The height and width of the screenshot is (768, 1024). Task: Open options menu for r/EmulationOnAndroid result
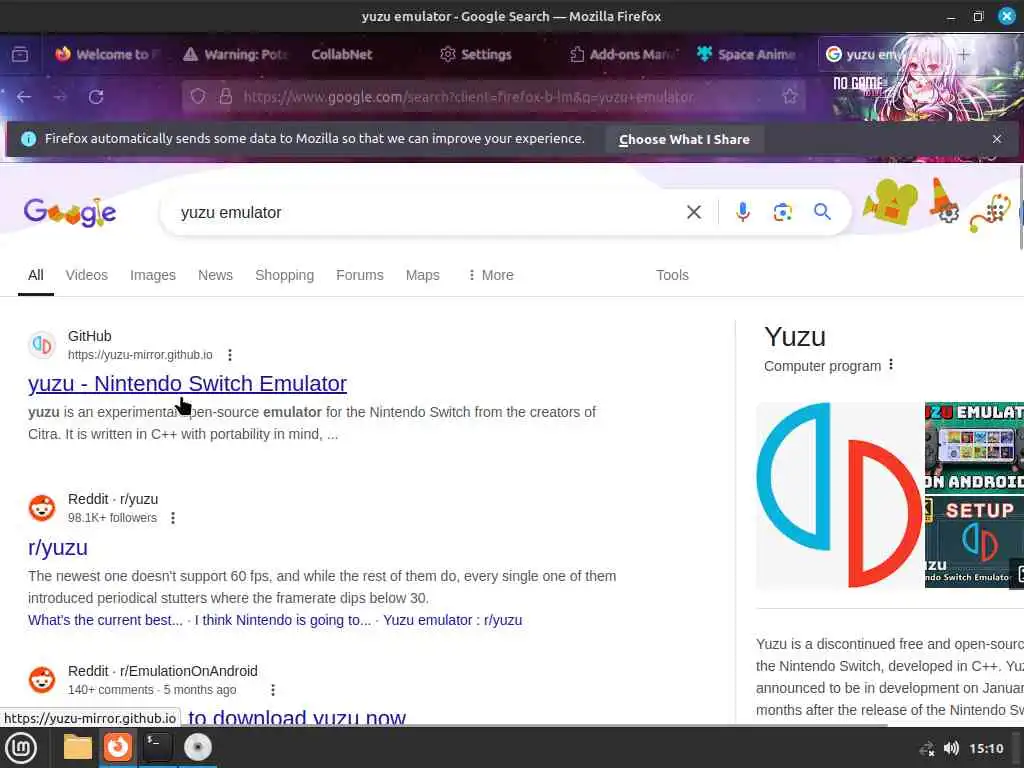click(x=272, y=690)
